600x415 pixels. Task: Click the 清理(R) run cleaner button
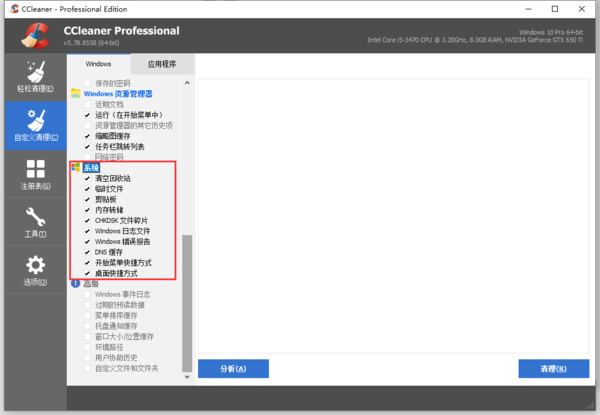(553, 368)
